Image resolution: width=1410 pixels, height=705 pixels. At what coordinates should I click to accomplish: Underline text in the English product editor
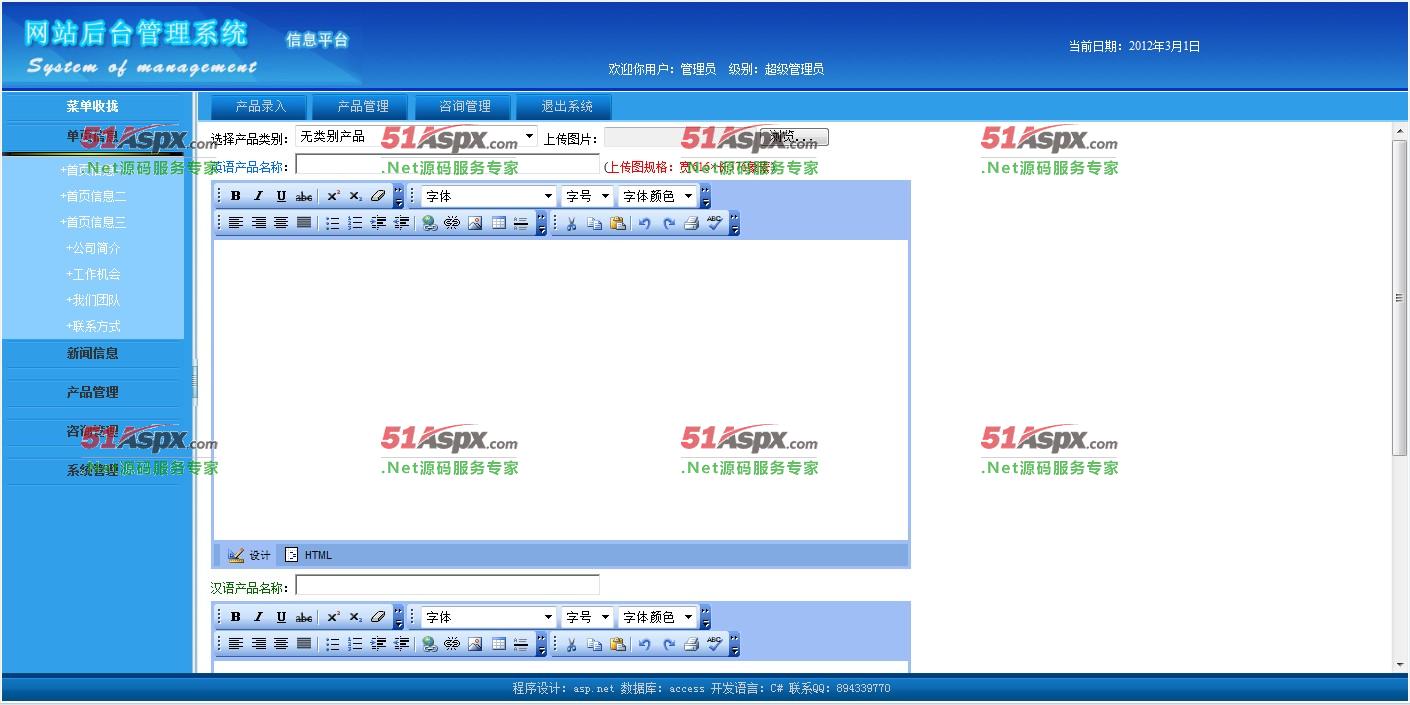281,196
